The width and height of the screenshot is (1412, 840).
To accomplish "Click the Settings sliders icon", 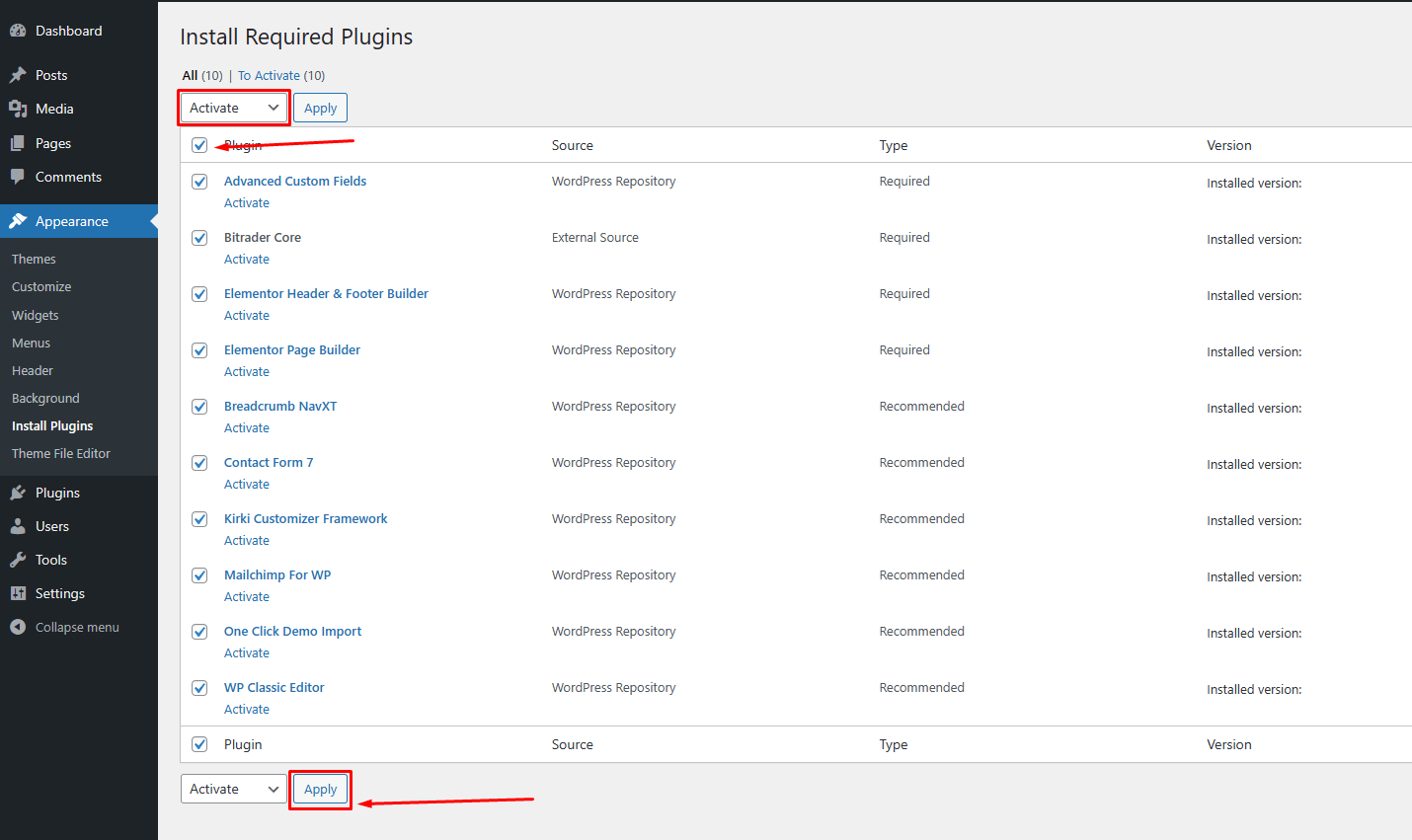I will pyautogui.click(x=18, y=593).
